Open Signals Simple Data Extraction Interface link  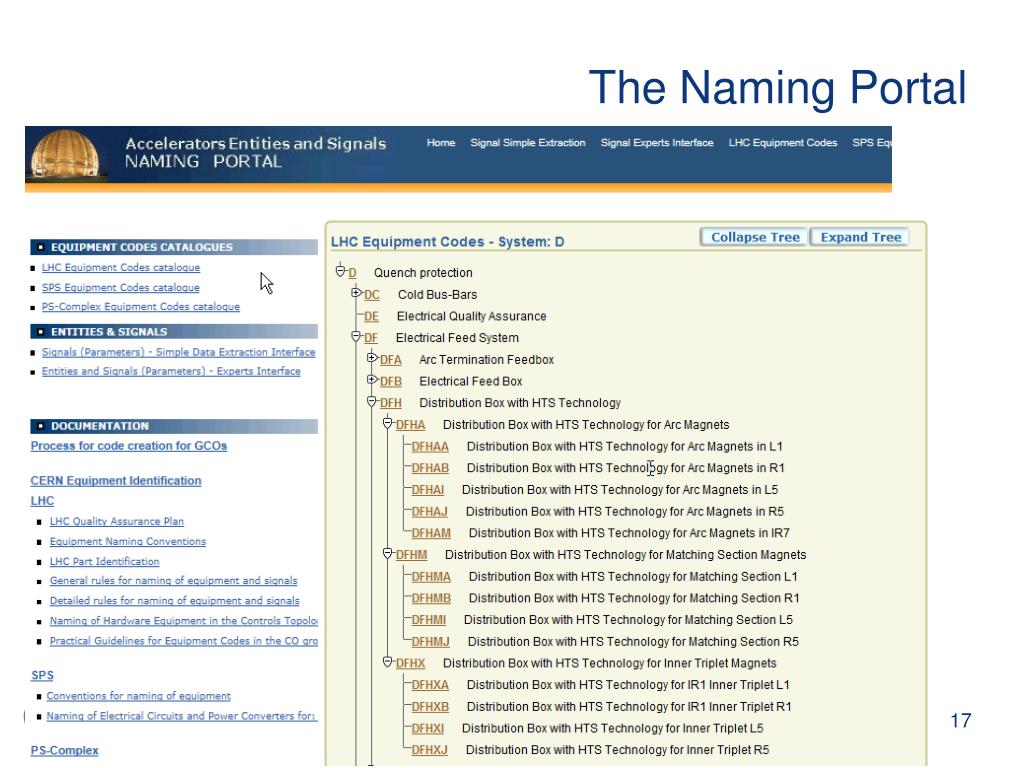(178, 352)
